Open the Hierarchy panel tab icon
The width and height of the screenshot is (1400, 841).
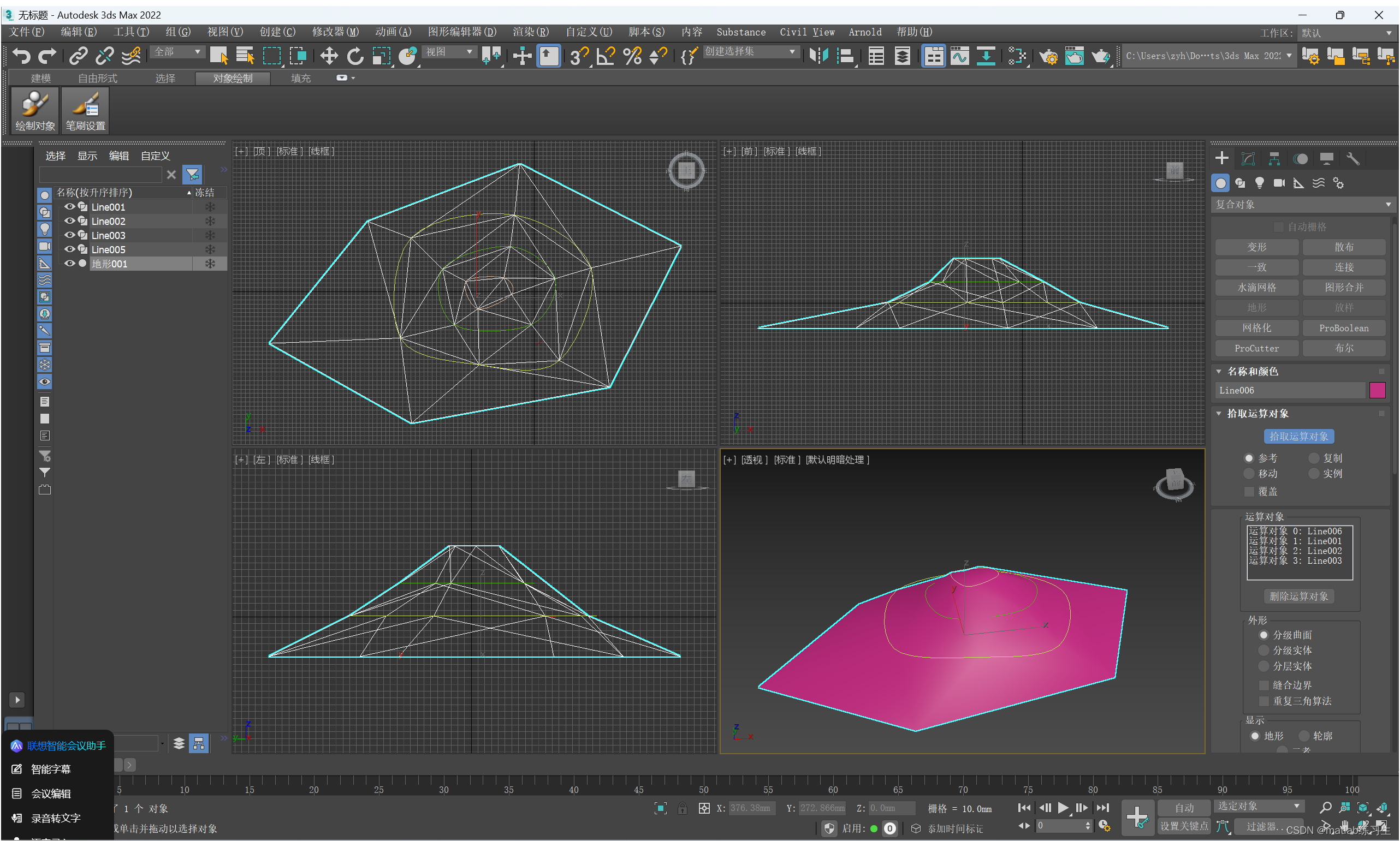coord(1274,159)
